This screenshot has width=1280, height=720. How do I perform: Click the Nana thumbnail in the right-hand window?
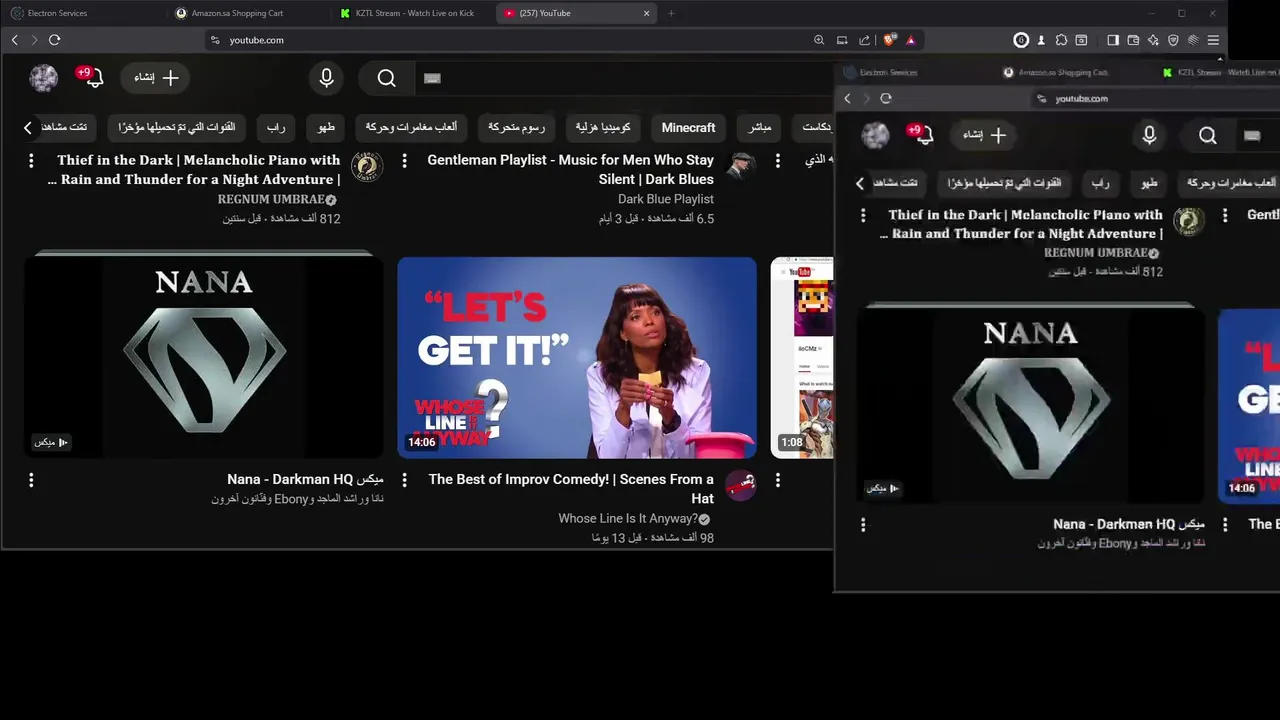[1030, 406]
